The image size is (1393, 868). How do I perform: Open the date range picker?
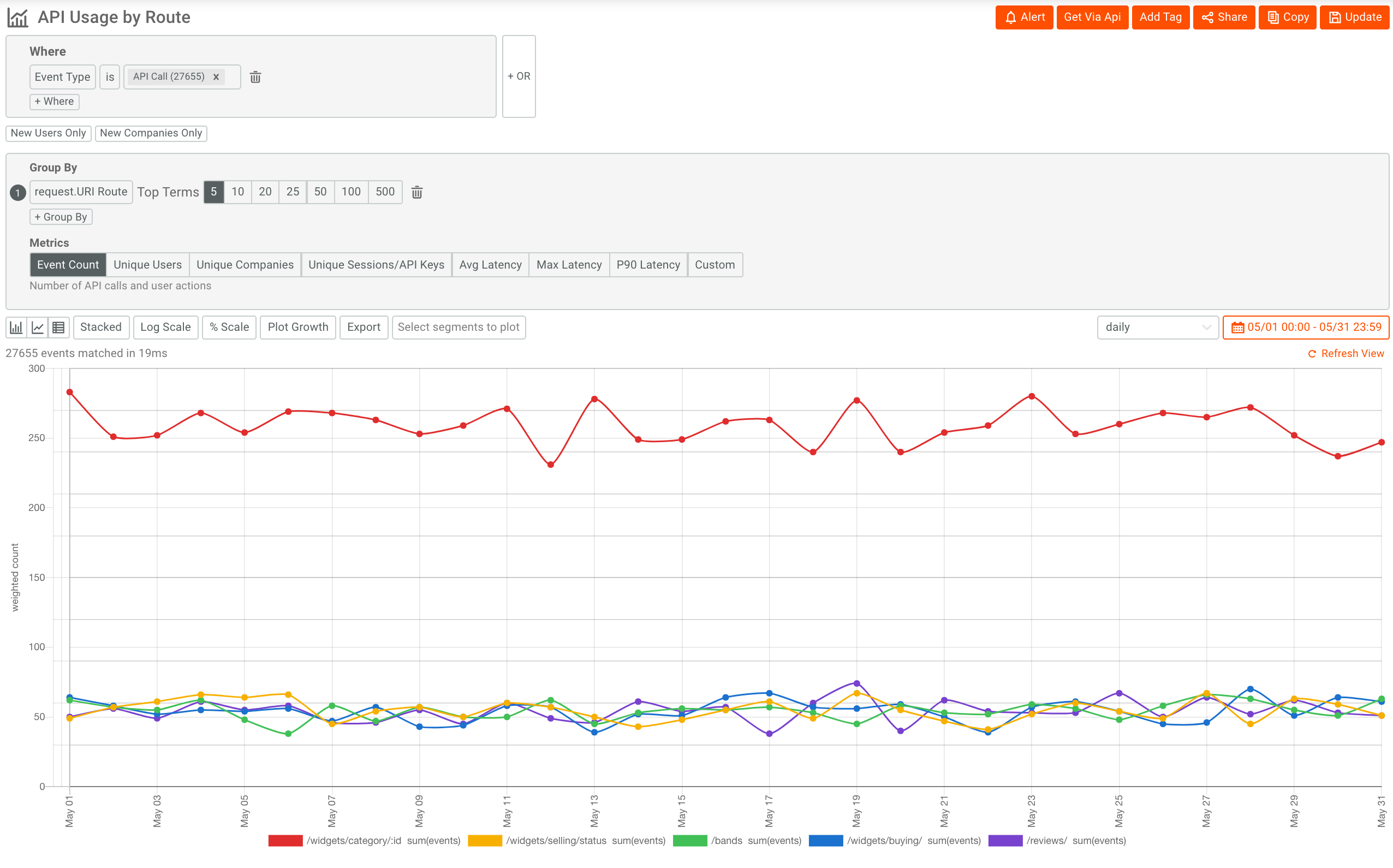(x=1306, y=327)
